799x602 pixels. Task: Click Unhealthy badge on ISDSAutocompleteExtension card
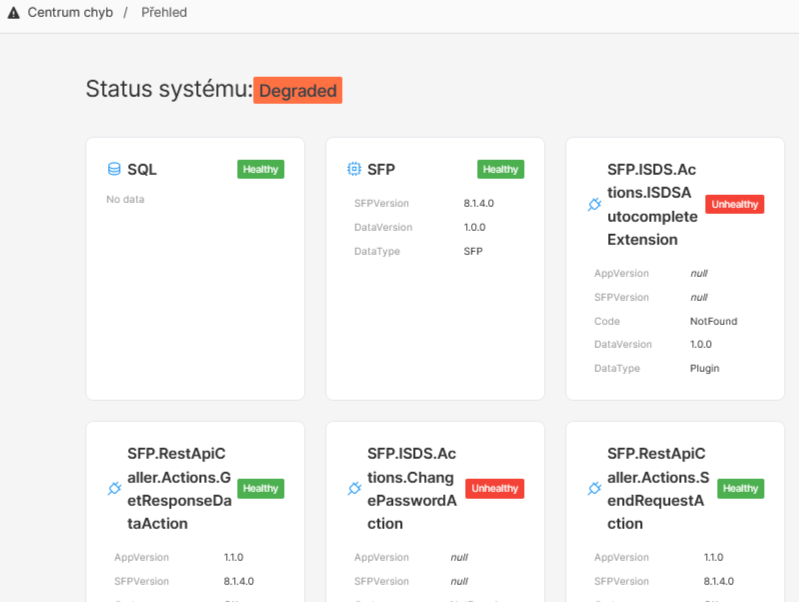pos(735,204)
